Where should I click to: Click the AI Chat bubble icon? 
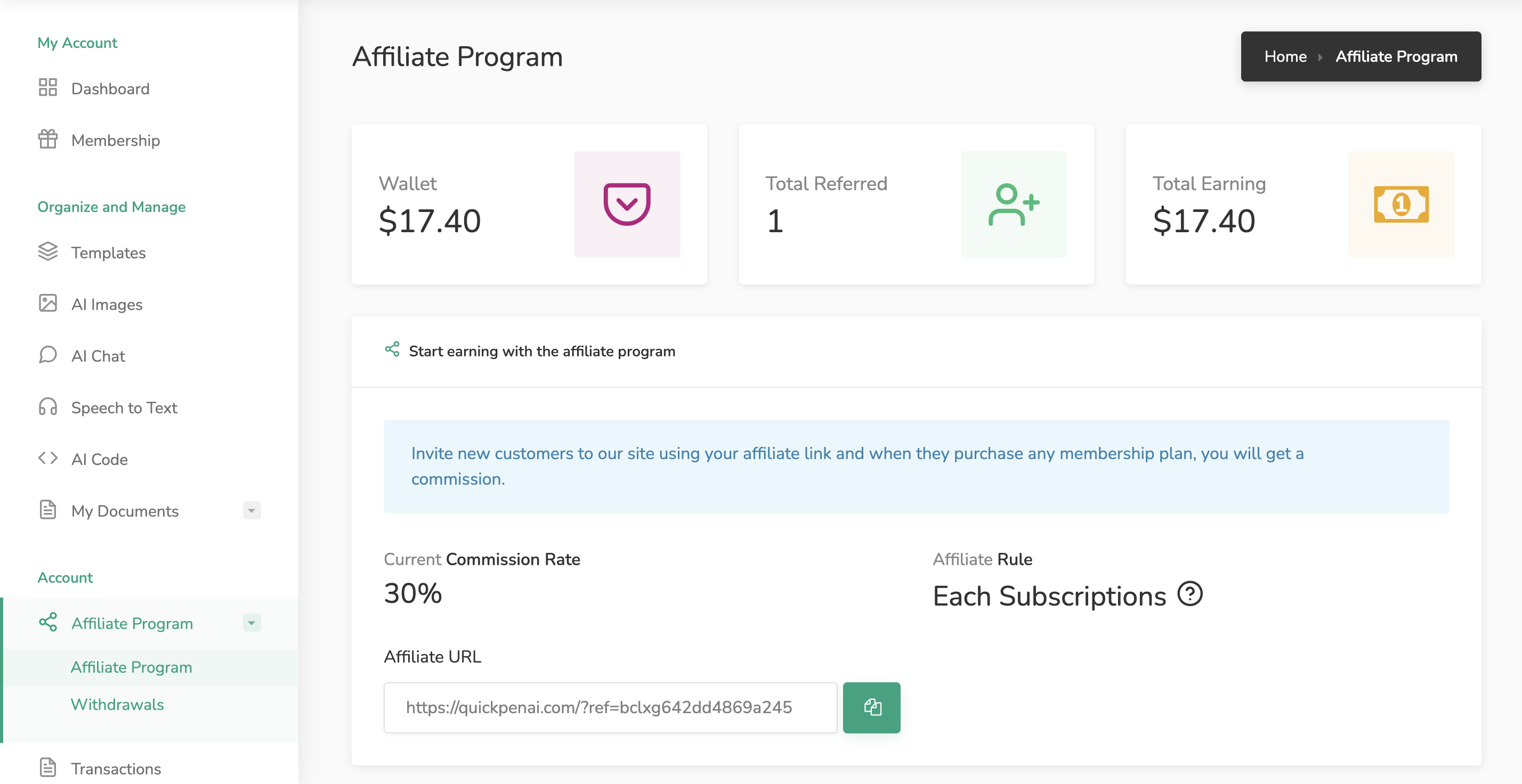coord(48,355)
